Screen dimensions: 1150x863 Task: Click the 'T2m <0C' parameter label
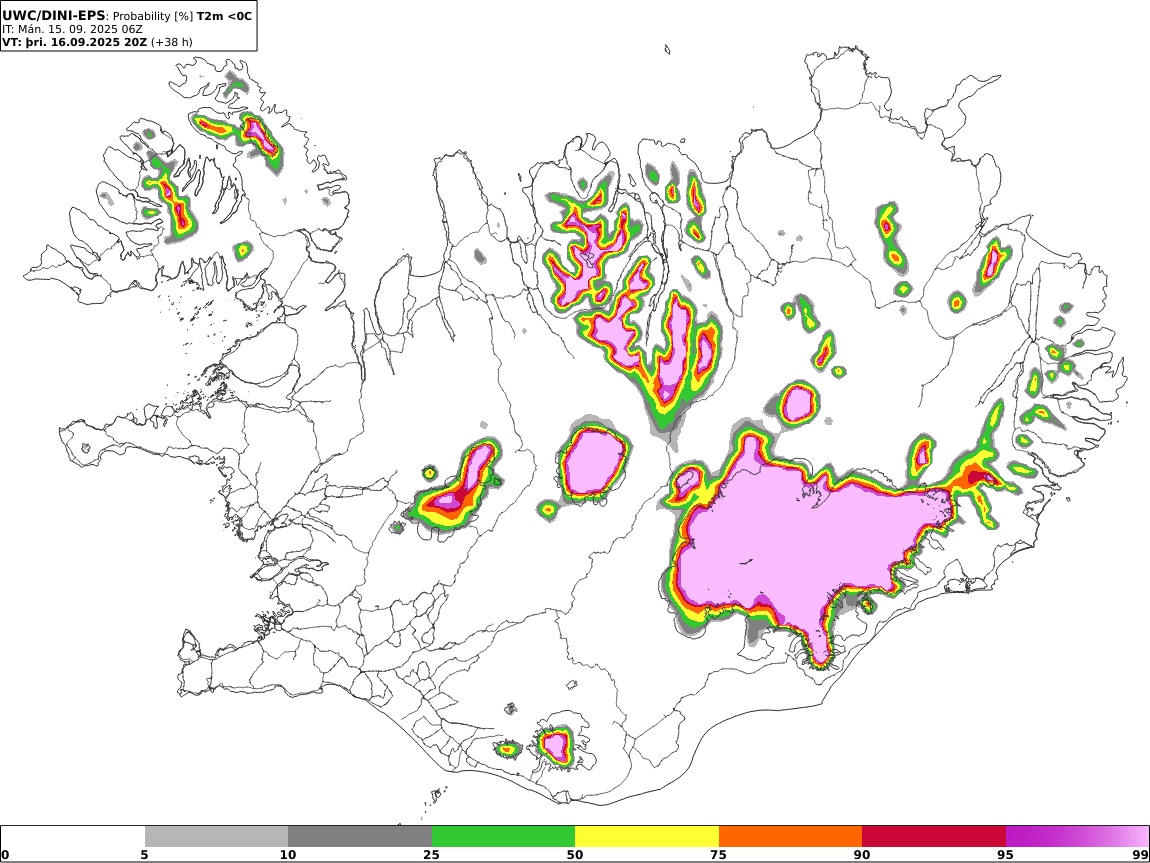click(224, 15)
